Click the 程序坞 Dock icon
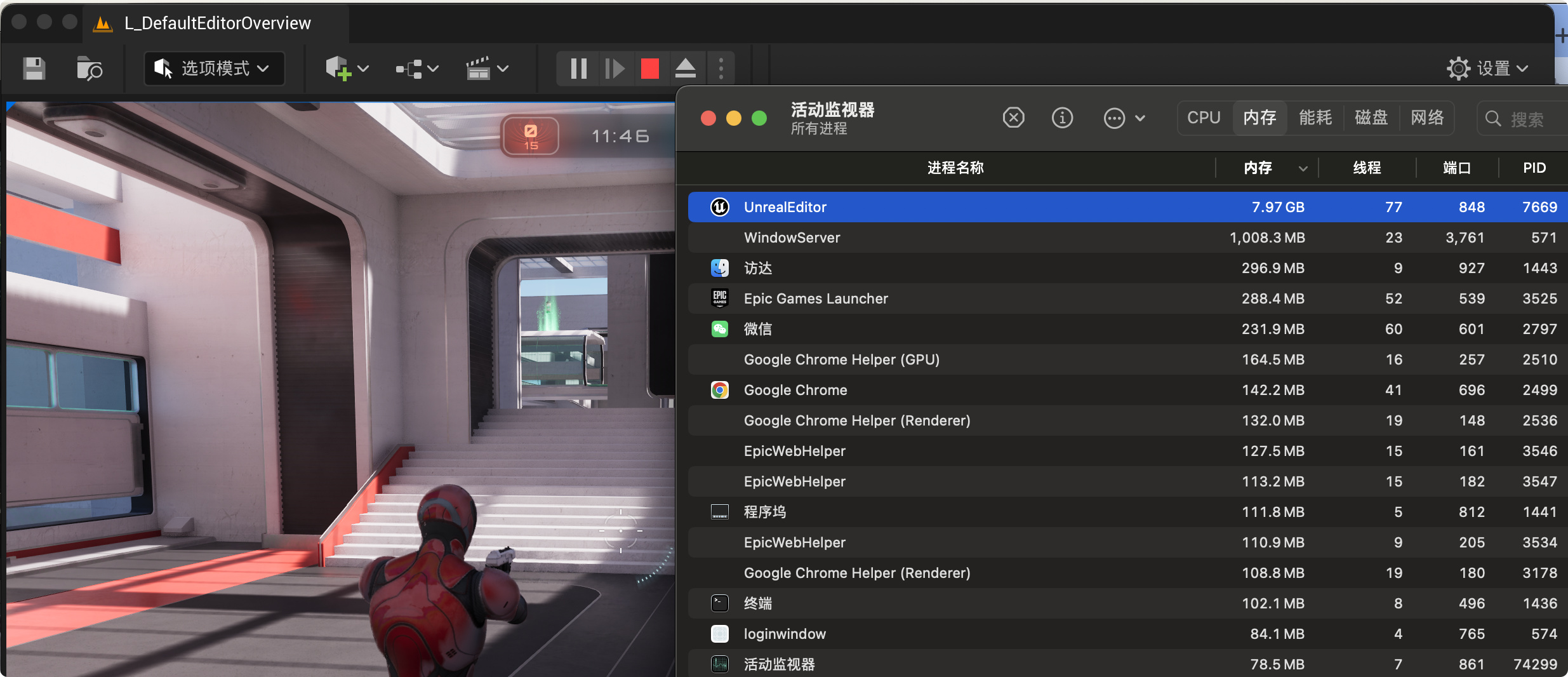Screen dimensions: 1568x677 coord(720,512)
